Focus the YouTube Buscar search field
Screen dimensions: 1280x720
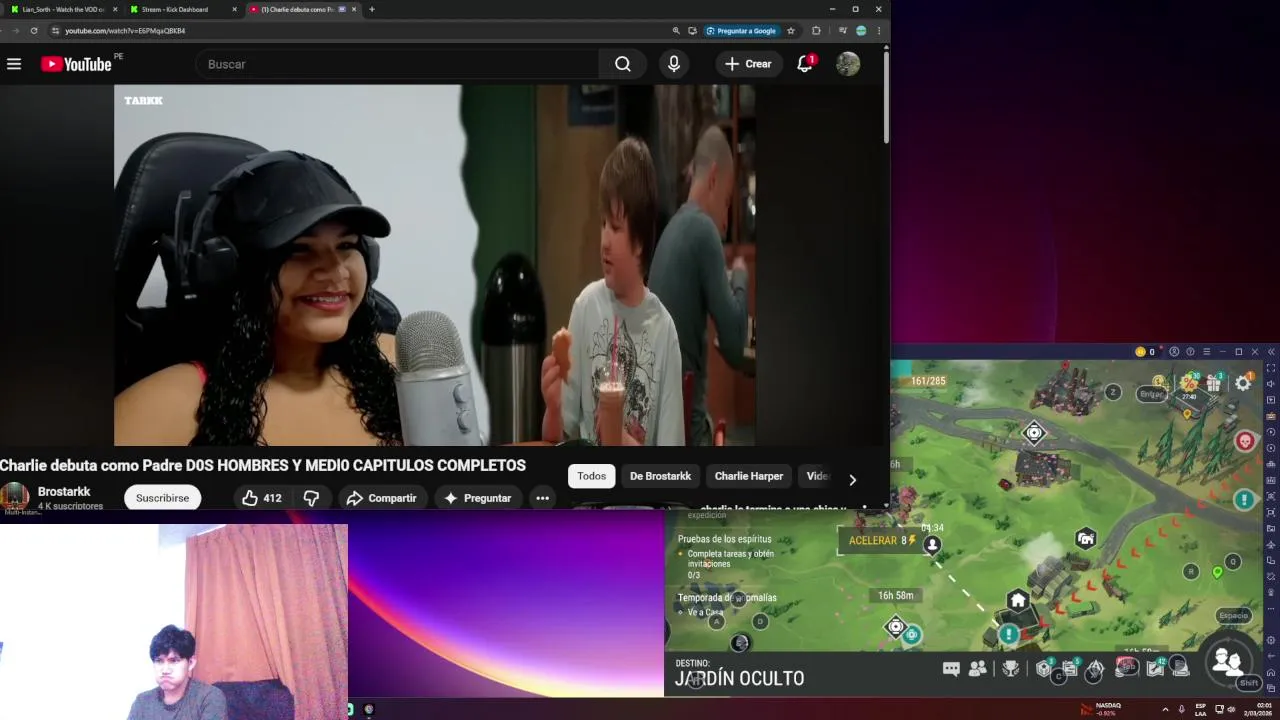[x=400, y=64]
